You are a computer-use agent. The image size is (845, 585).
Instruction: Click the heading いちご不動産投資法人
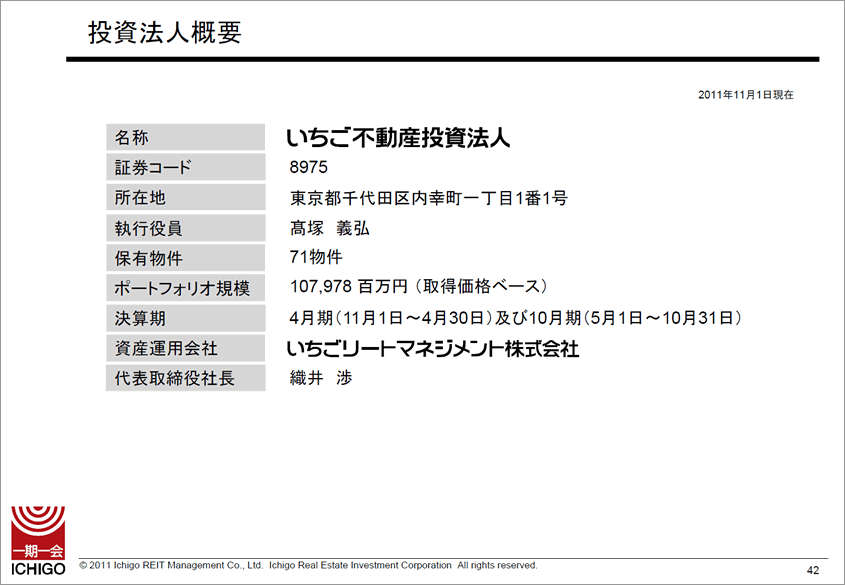[x=398, y=138]
